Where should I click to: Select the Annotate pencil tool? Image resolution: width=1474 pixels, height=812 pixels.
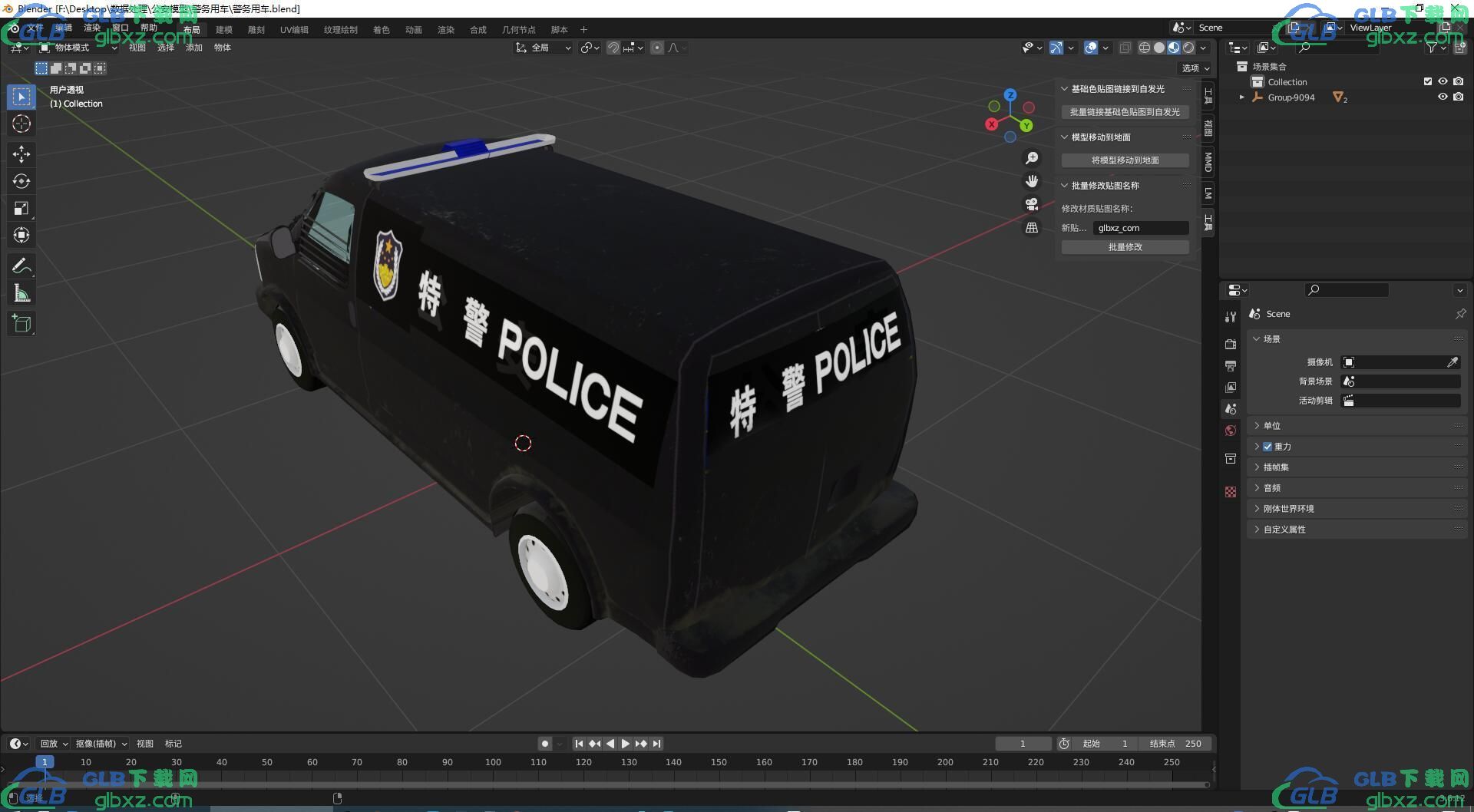21,266
